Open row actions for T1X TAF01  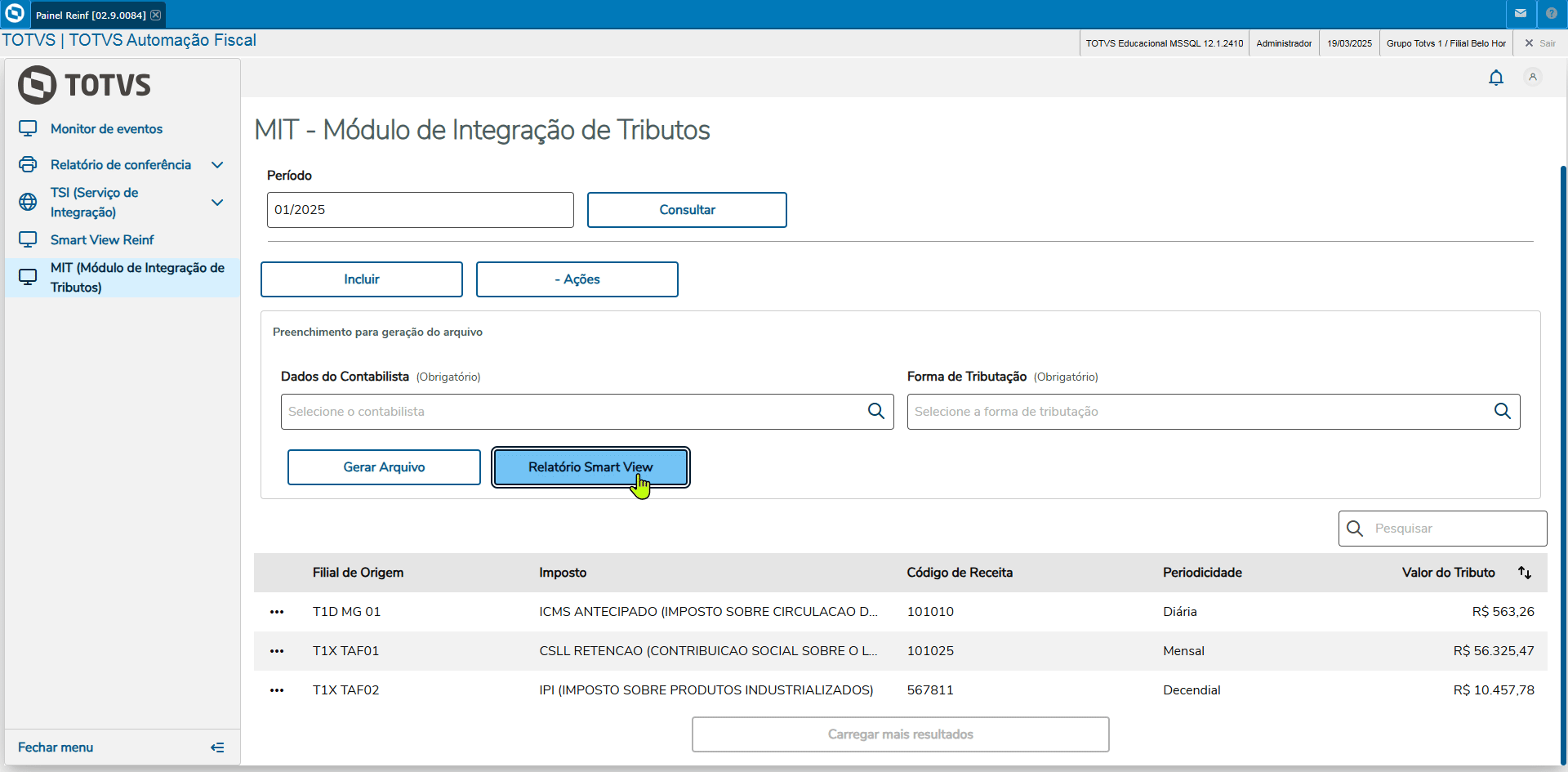click(x=277, y=651)
